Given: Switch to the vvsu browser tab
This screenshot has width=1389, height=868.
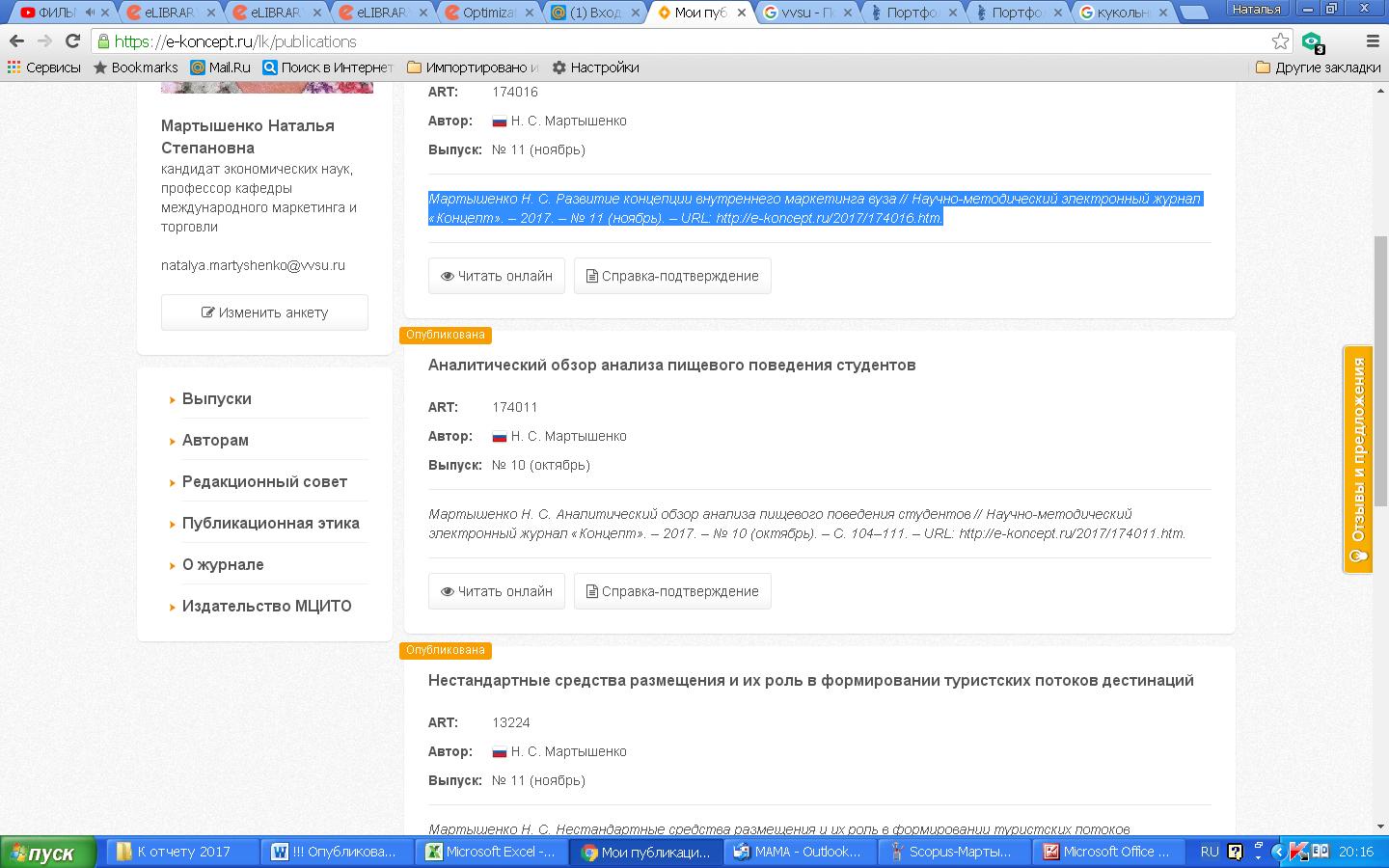Looking at the screenshot, I should 804,13.
